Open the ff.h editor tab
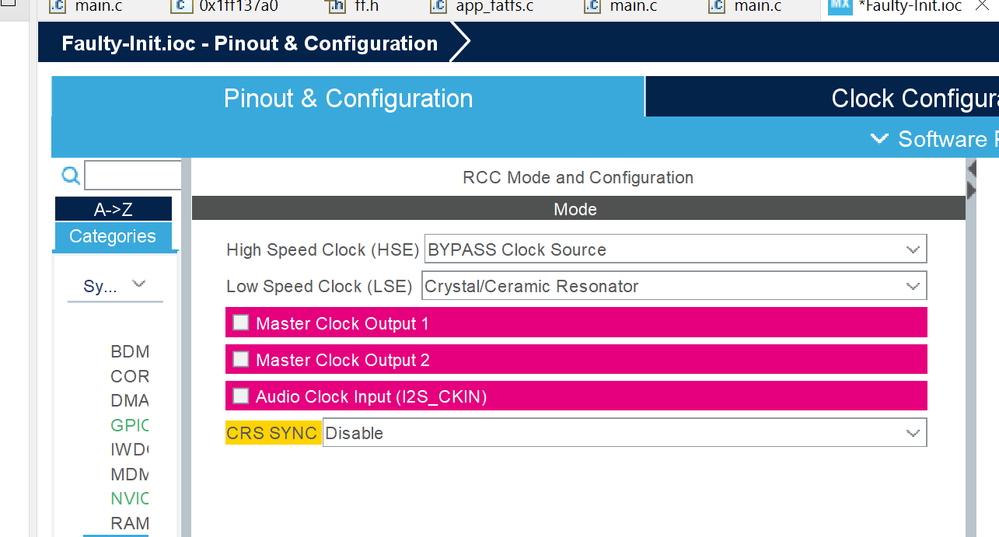Image resolution: width=999 pixels, height=537 pixels. click(x=352, y=7)
